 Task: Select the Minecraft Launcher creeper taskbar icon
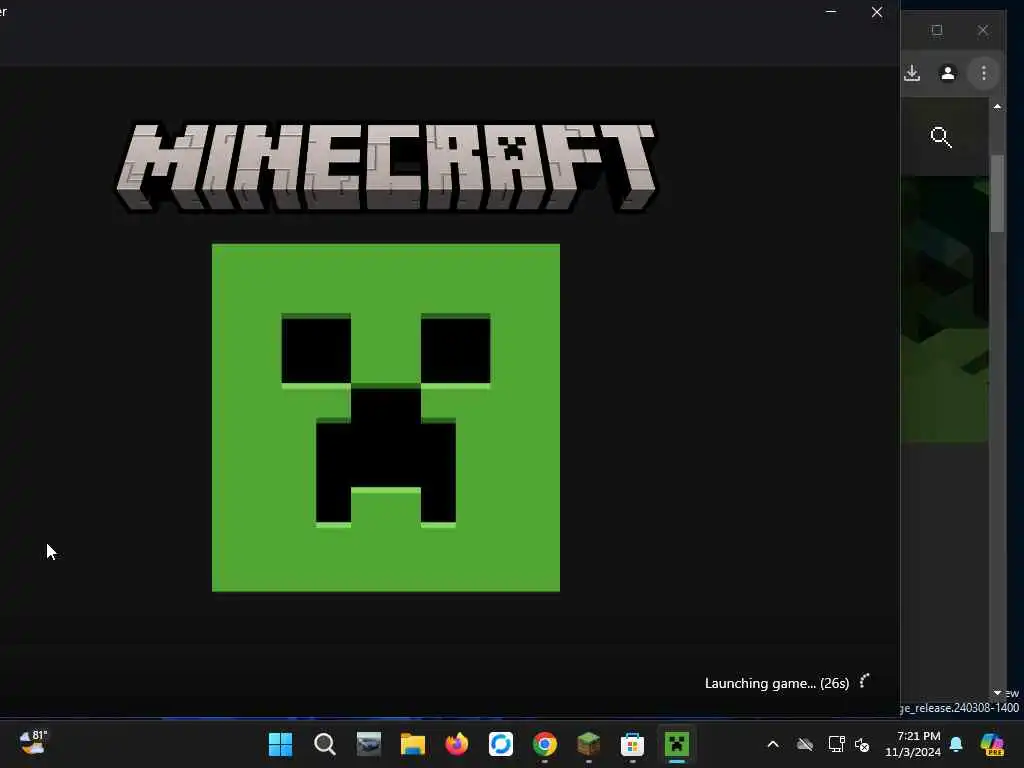tap(677, 744)
